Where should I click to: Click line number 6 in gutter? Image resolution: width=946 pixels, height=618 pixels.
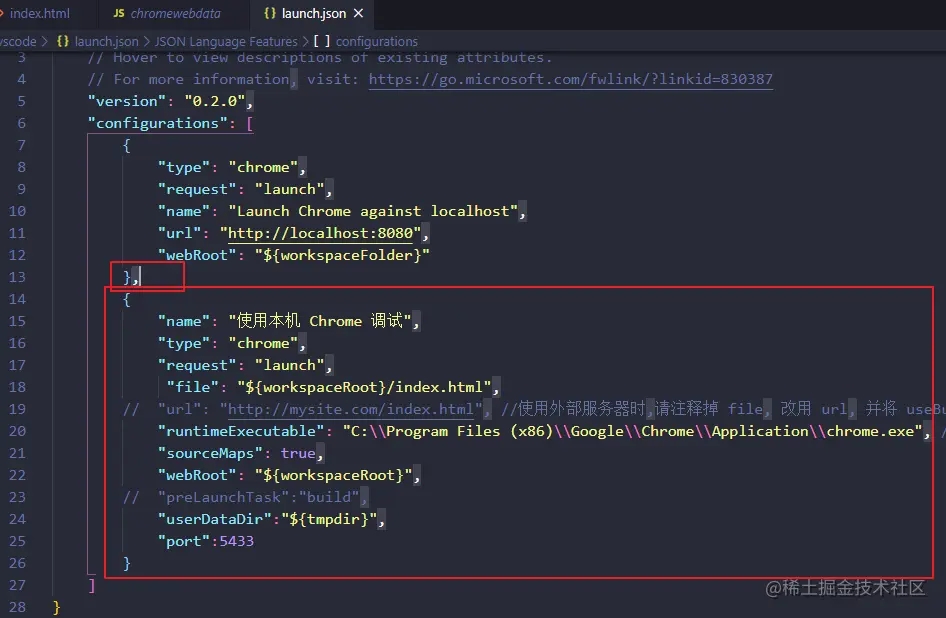[22, 123]
